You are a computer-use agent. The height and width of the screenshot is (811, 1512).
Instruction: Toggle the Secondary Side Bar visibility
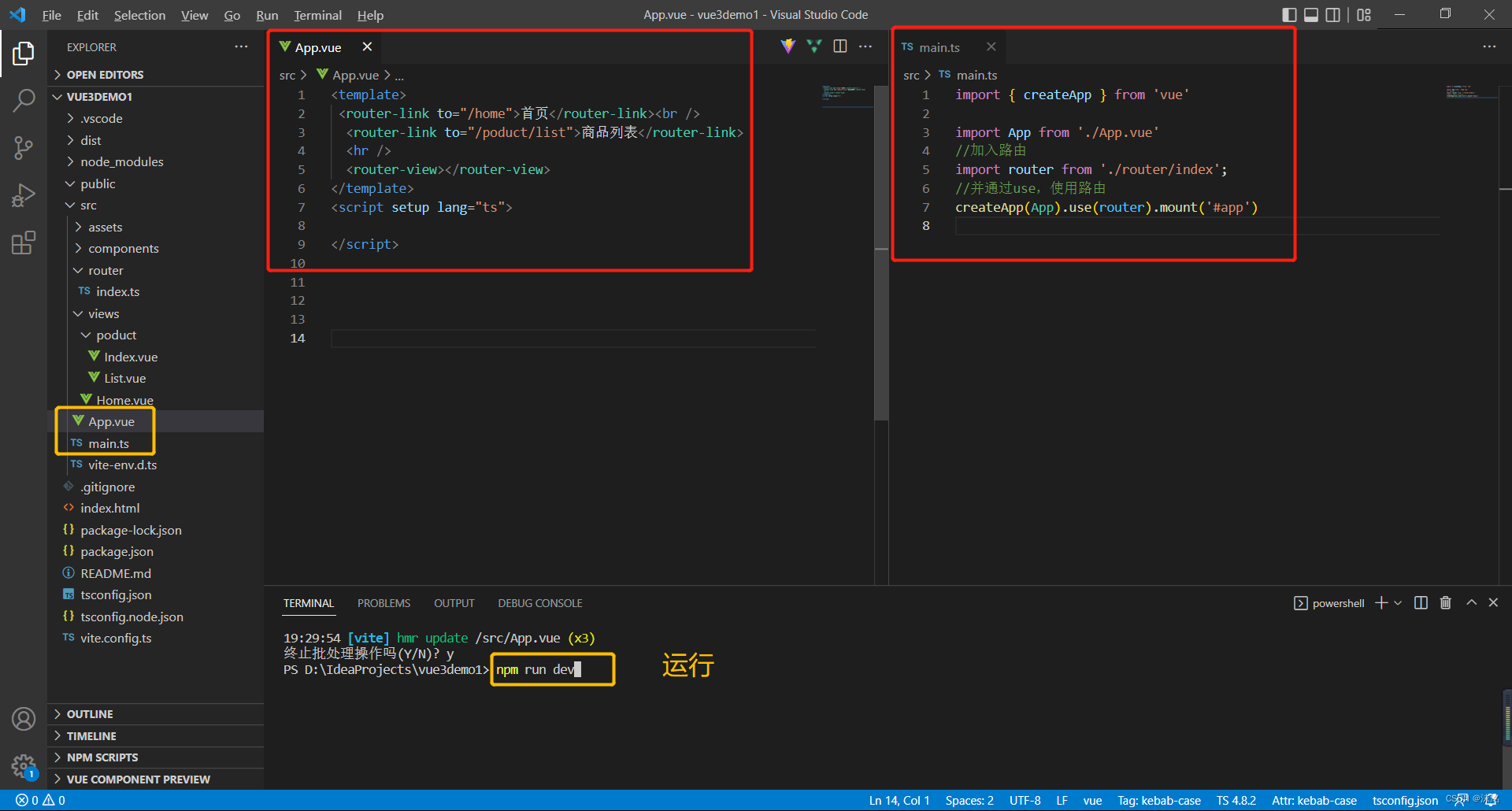click(1332, 14)
